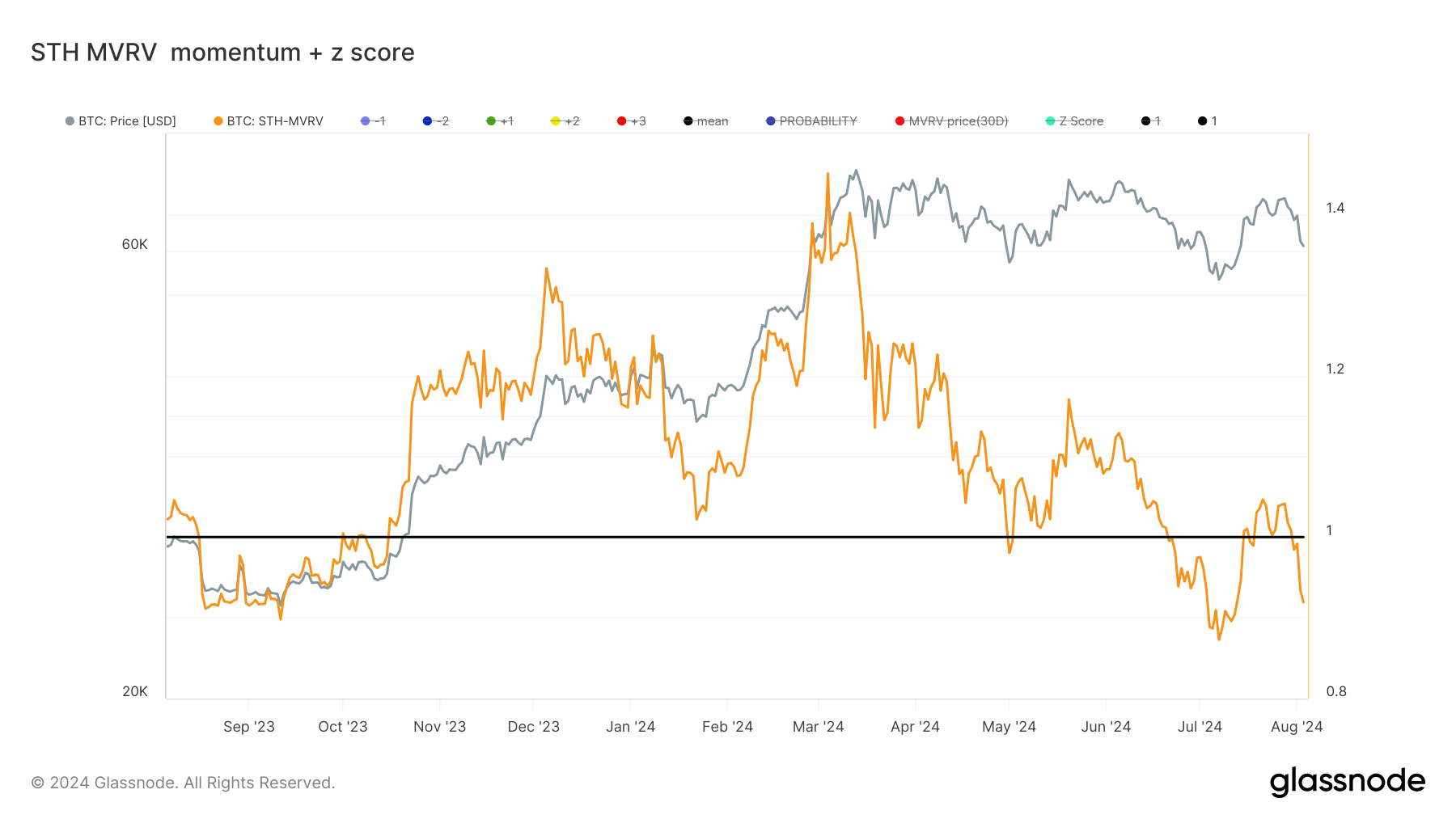Screen dimensions: 1456x819
Task: Hide the active 1 legend entry at legend end
Action: click(1208, 121)
